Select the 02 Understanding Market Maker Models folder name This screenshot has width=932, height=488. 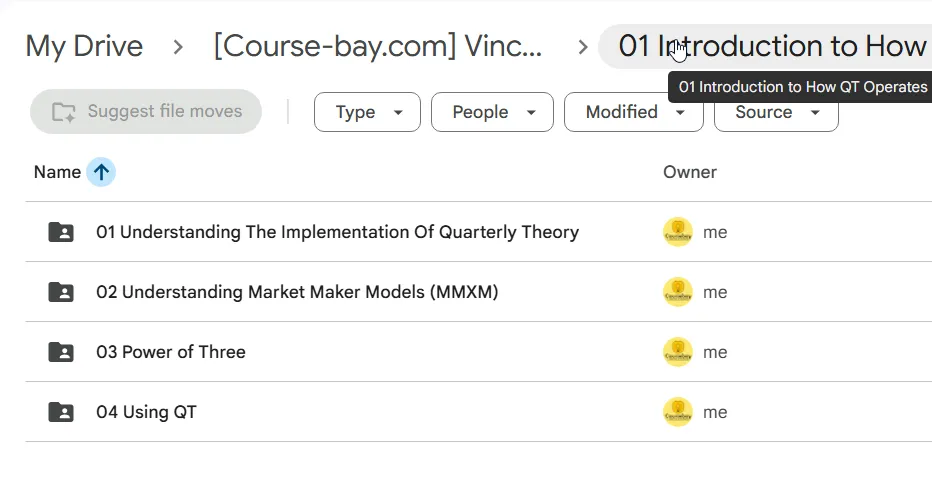point(297,292)
